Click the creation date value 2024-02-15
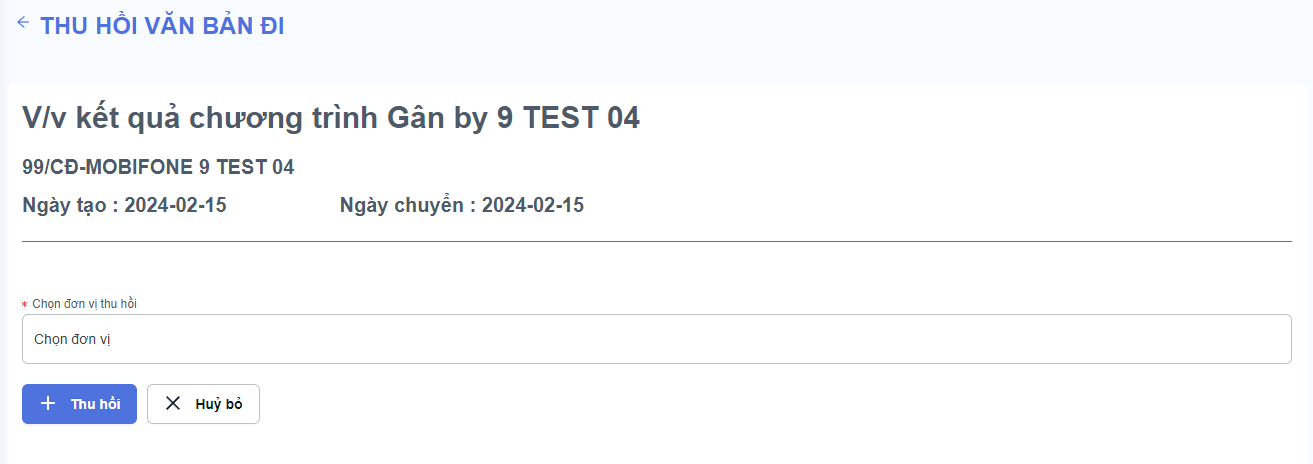Viewport: 1313px width, 464px height. 176,206
